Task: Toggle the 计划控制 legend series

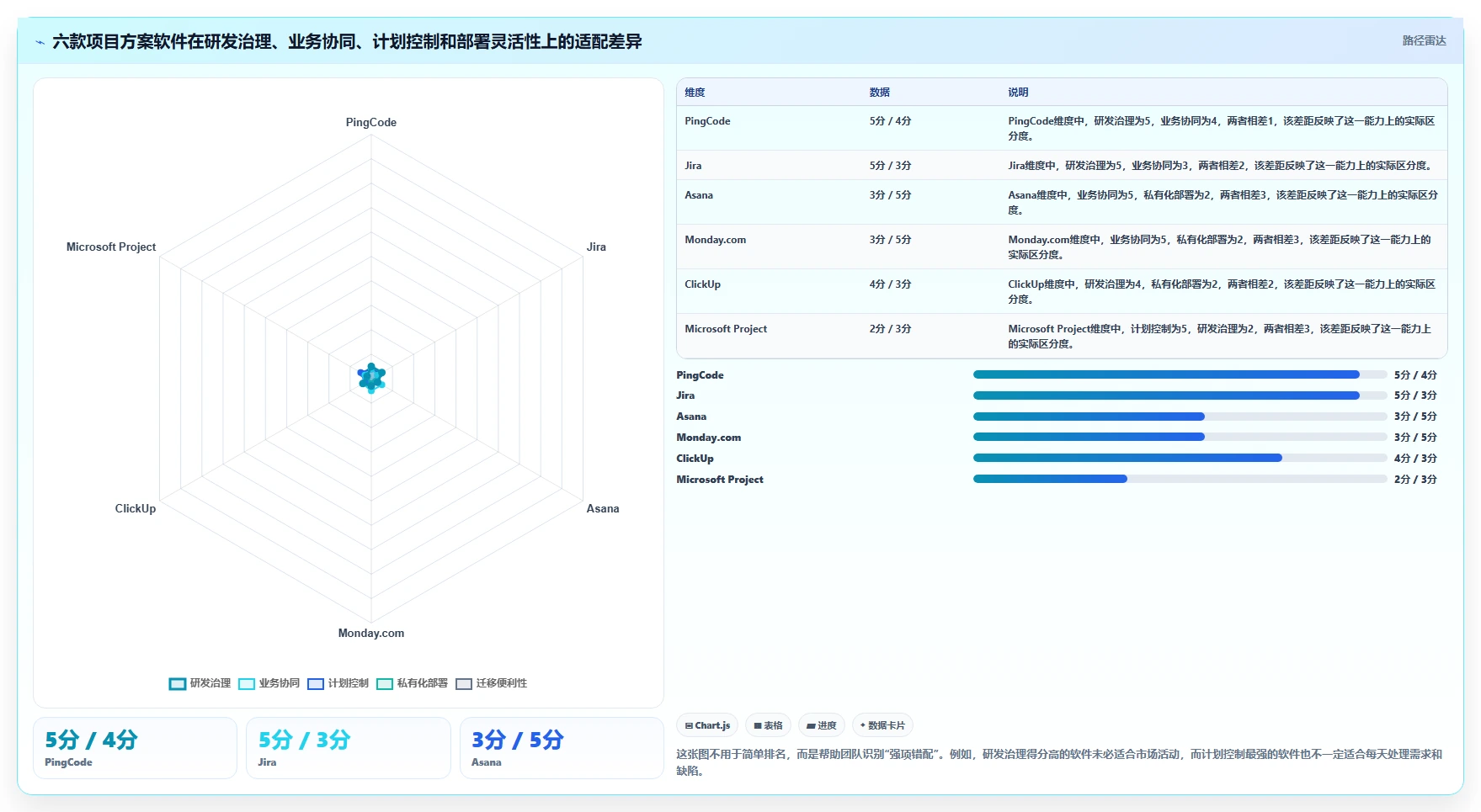Action: click(x=338, y=683)
